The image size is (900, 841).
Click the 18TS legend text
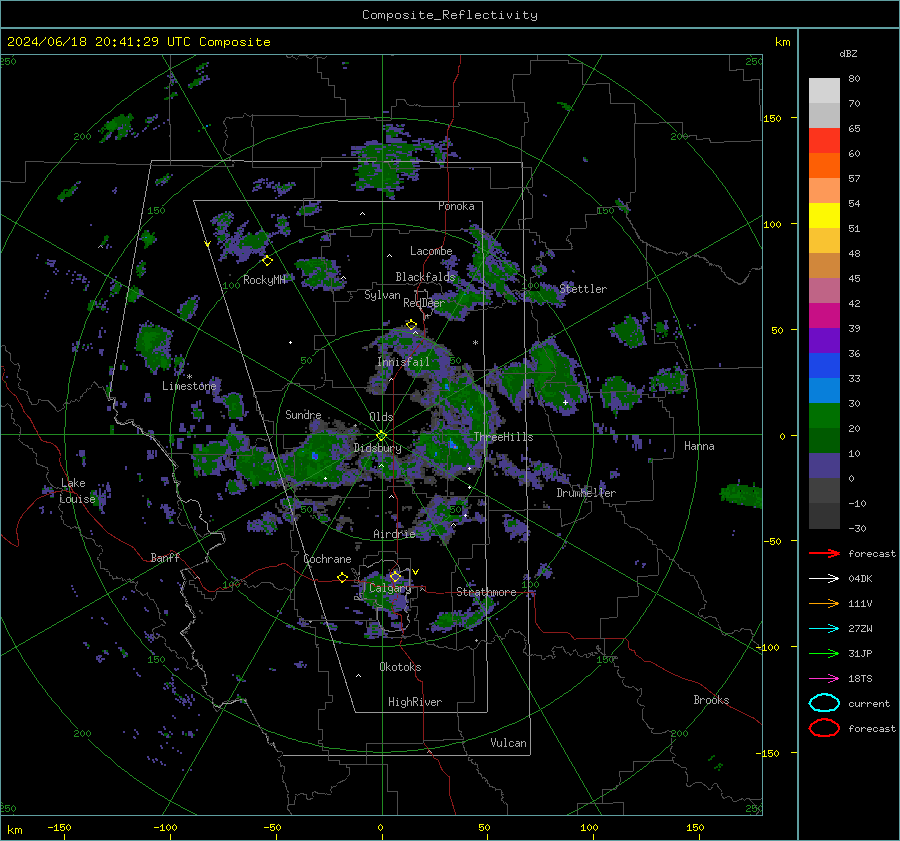tap(860, 679)
